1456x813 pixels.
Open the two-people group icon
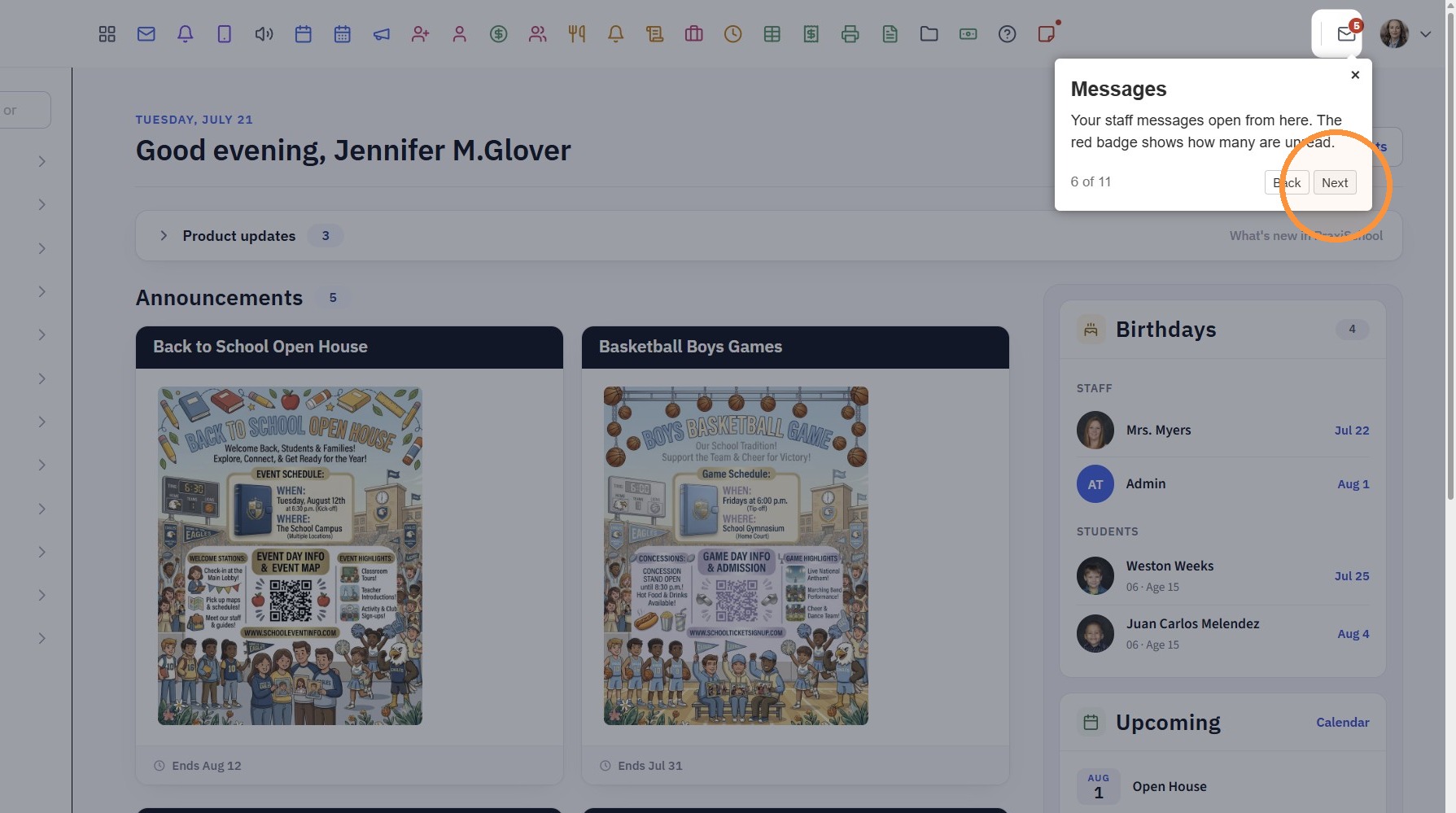(x=538, y=34)
